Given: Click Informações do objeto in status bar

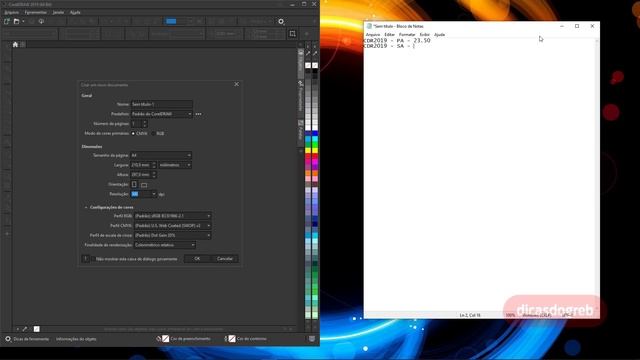Looking at the screenshot, I should click(76, 339).
